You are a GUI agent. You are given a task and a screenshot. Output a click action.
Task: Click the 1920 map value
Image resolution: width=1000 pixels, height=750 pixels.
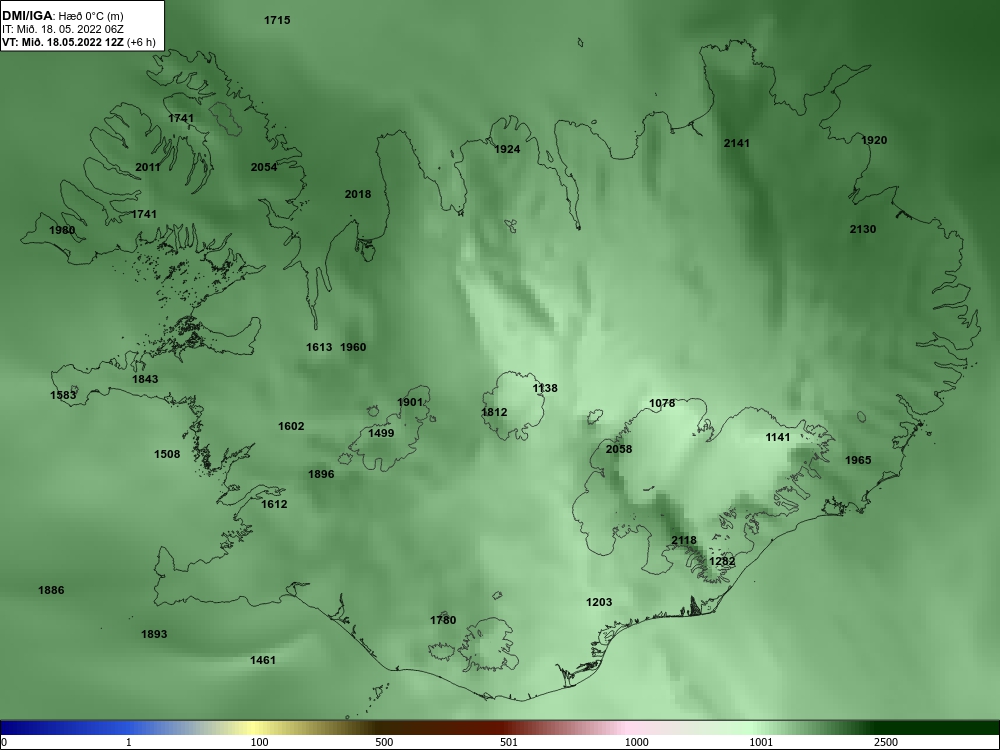pyautogui.click(x=874, y=140)
